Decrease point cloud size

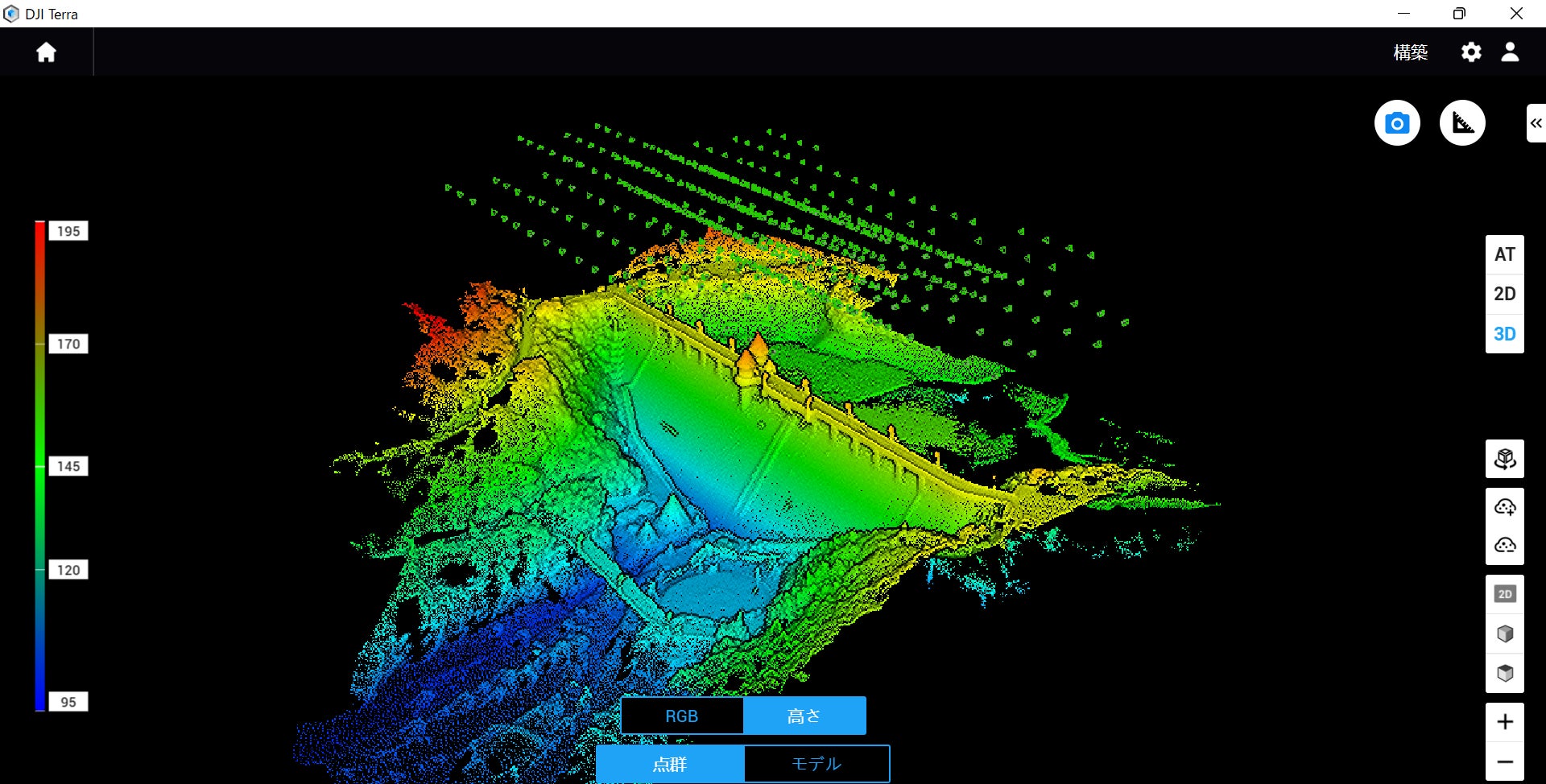[x=1504, y=545]
